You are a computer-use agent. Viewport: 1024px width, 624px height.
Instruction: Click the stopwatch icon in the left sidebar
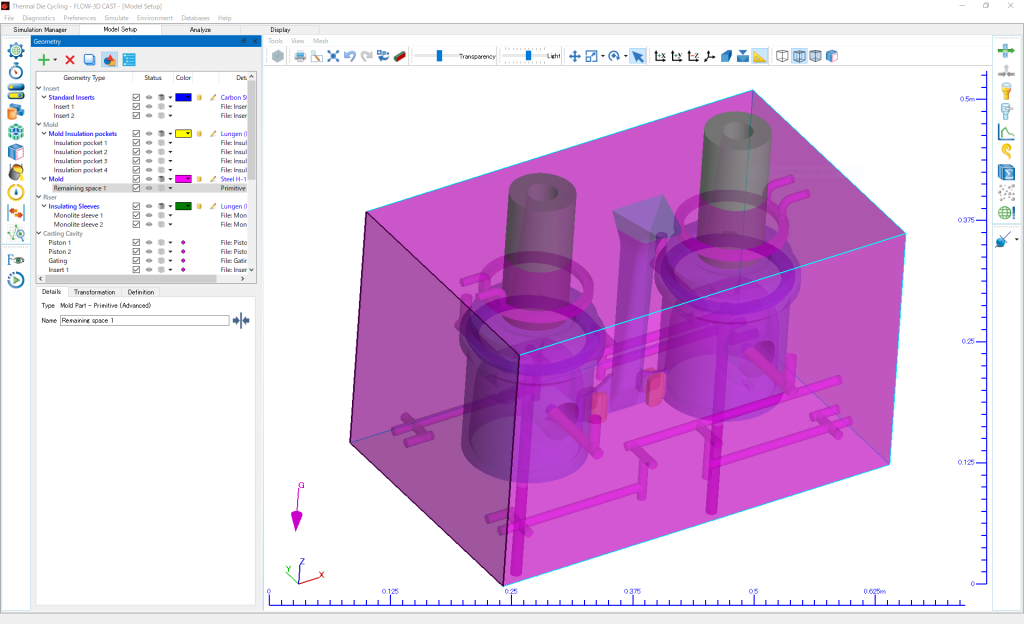pyautogui.click(x=15, y=71)
